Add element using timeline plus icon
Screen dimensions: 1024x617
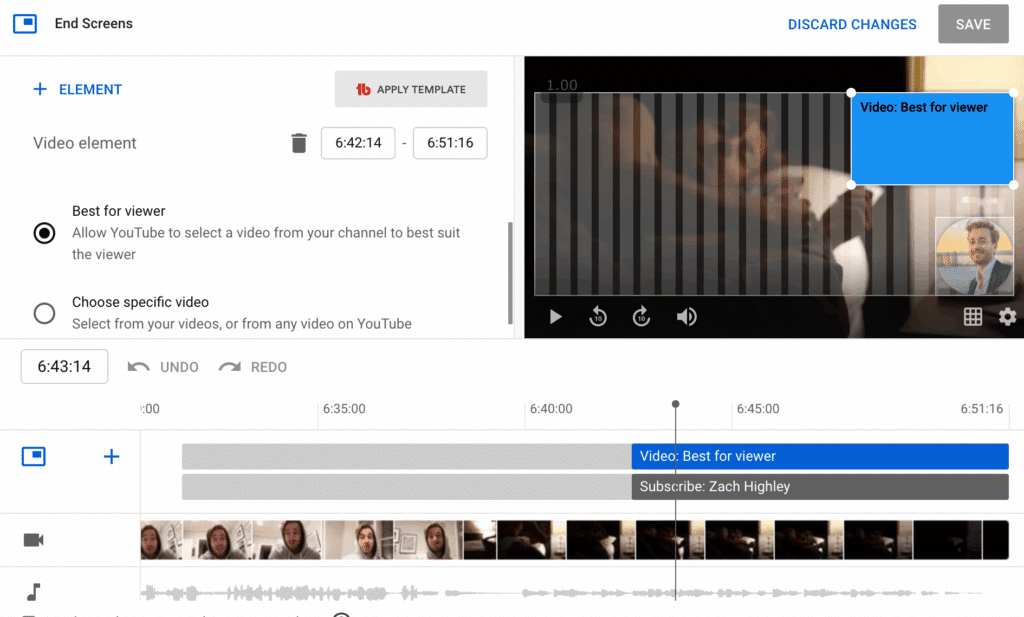(112, 456)
